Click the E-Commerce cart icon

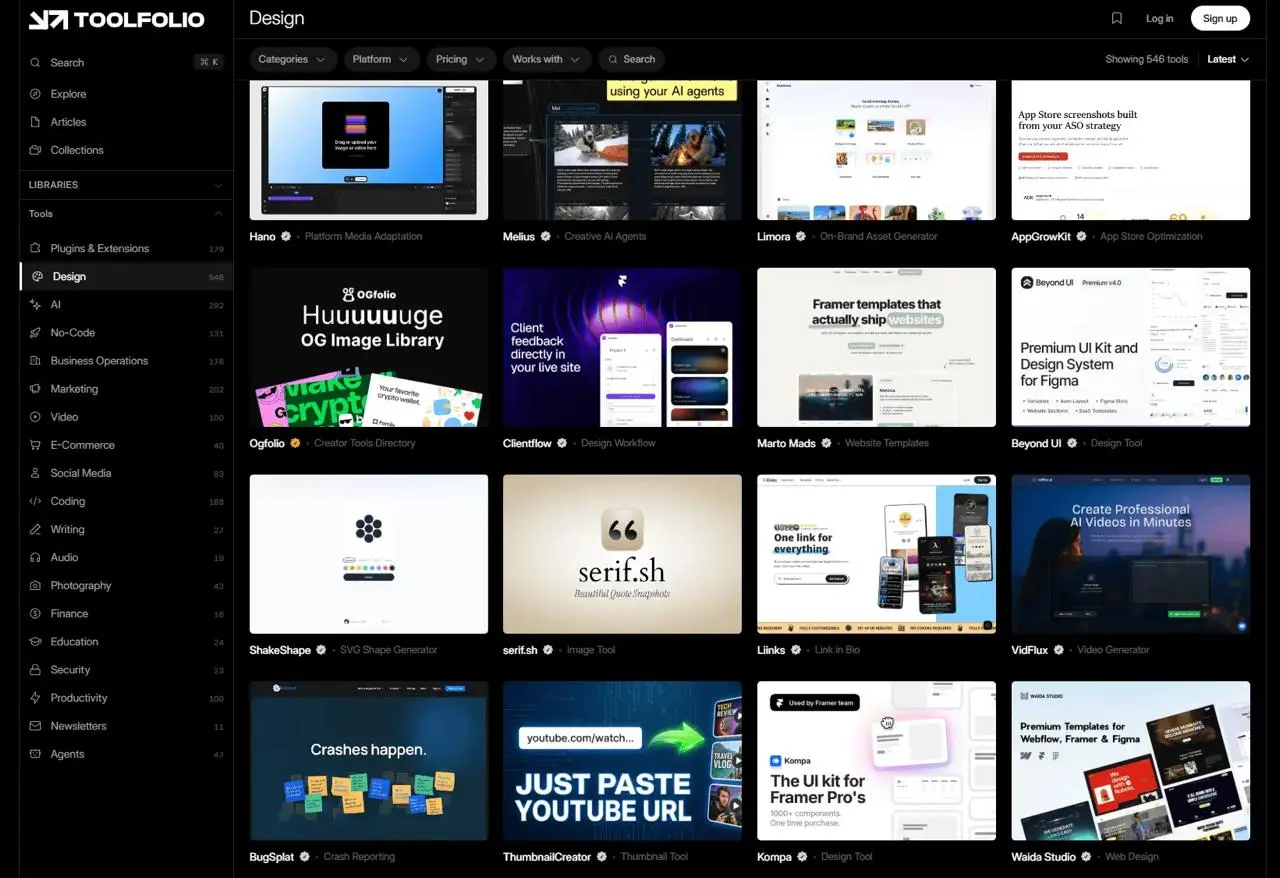point(36,445)
